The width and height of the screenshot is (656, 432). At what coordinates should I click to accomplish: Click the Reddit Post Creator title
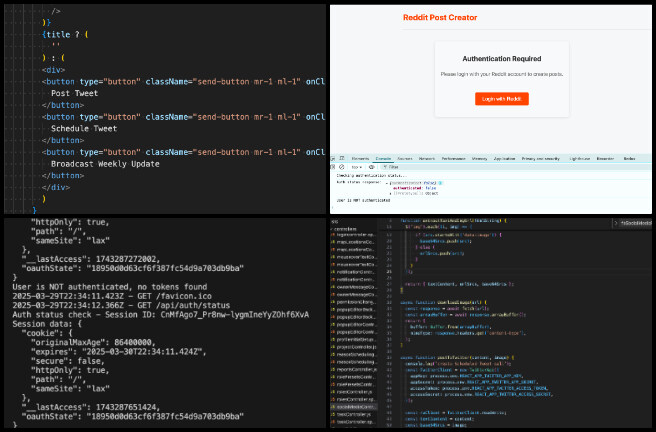point(440,18)
